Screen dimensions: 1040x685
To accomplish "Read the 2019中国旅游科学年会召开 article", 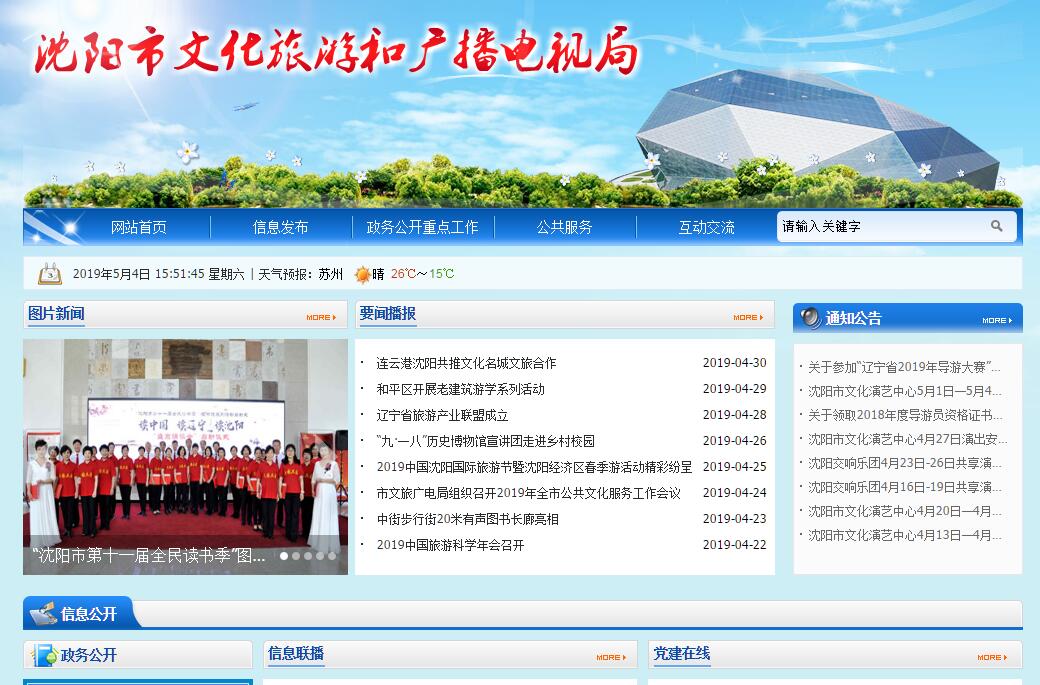I will coord(450,545).
